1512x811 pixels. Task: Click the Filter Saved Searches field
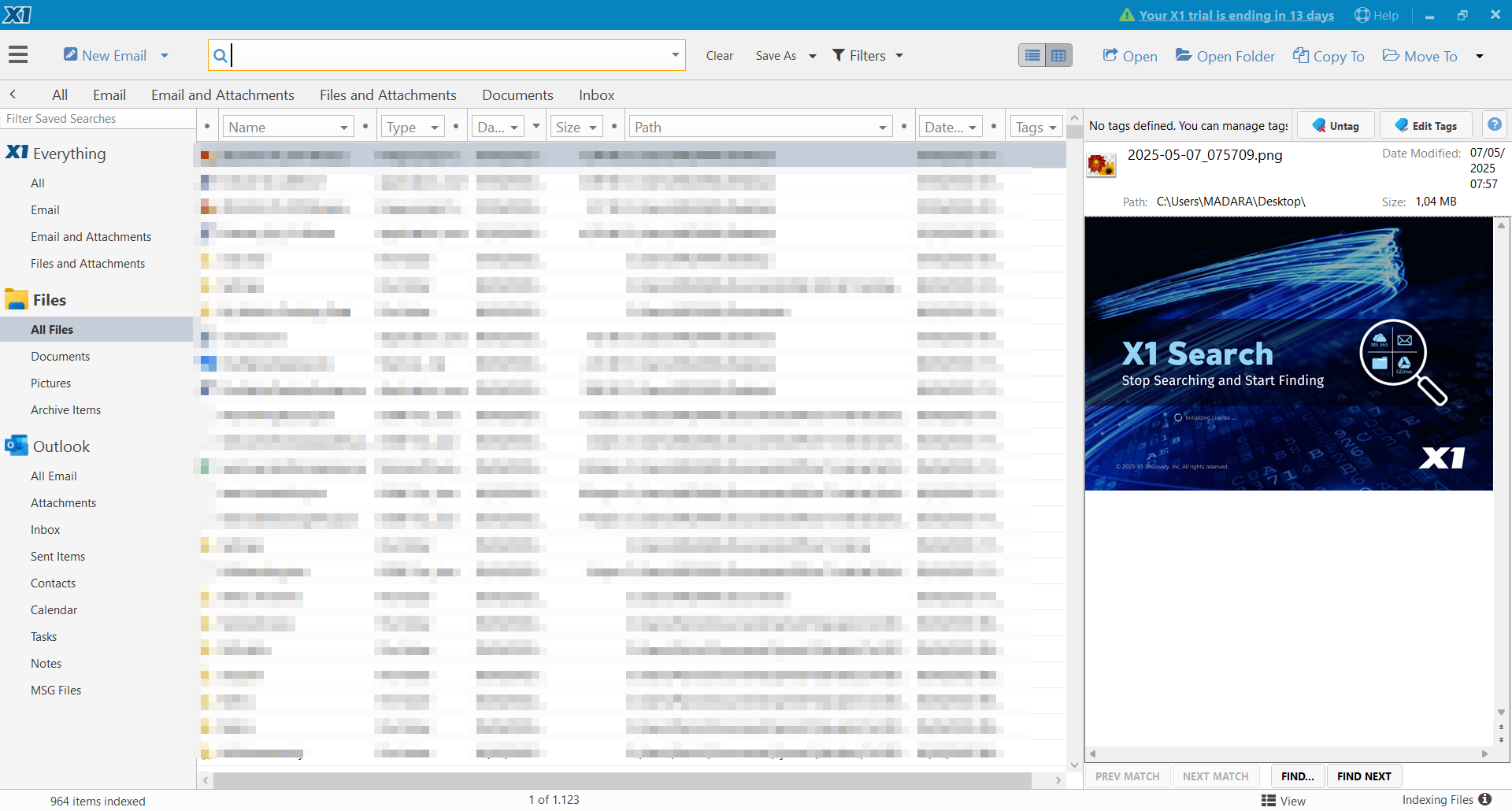(x=98, y=119)
